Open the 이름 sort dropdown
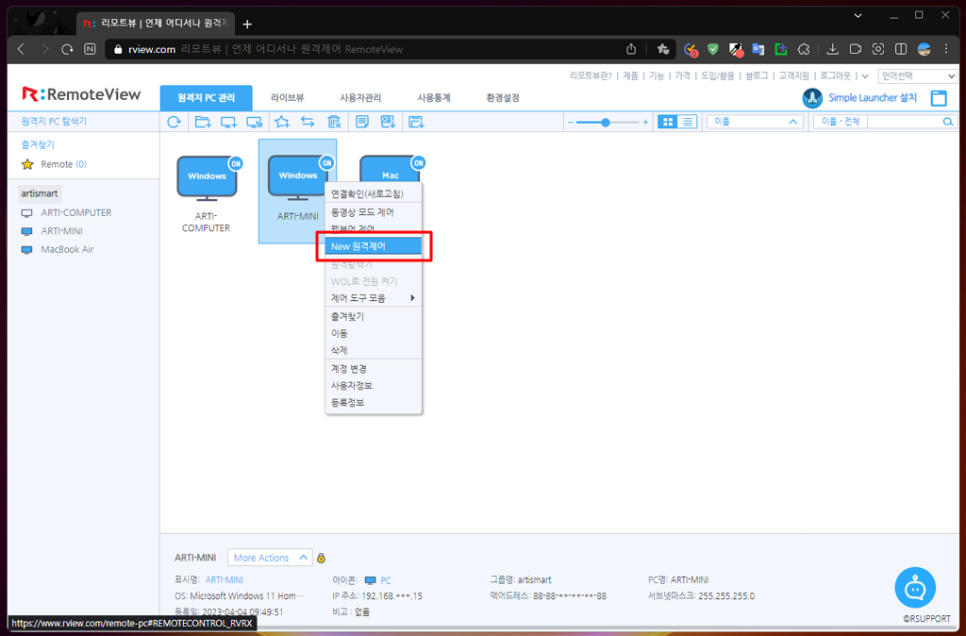The height and width of the screenshot is (636, 966). [755, 122]
